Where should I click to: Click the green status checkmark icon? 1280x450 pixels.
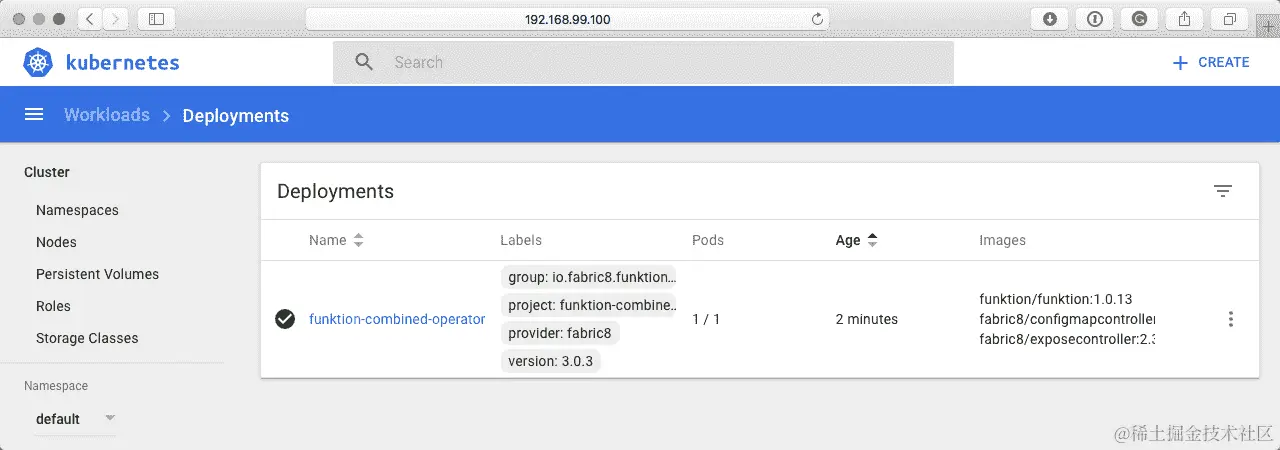(x=285, y=319)
